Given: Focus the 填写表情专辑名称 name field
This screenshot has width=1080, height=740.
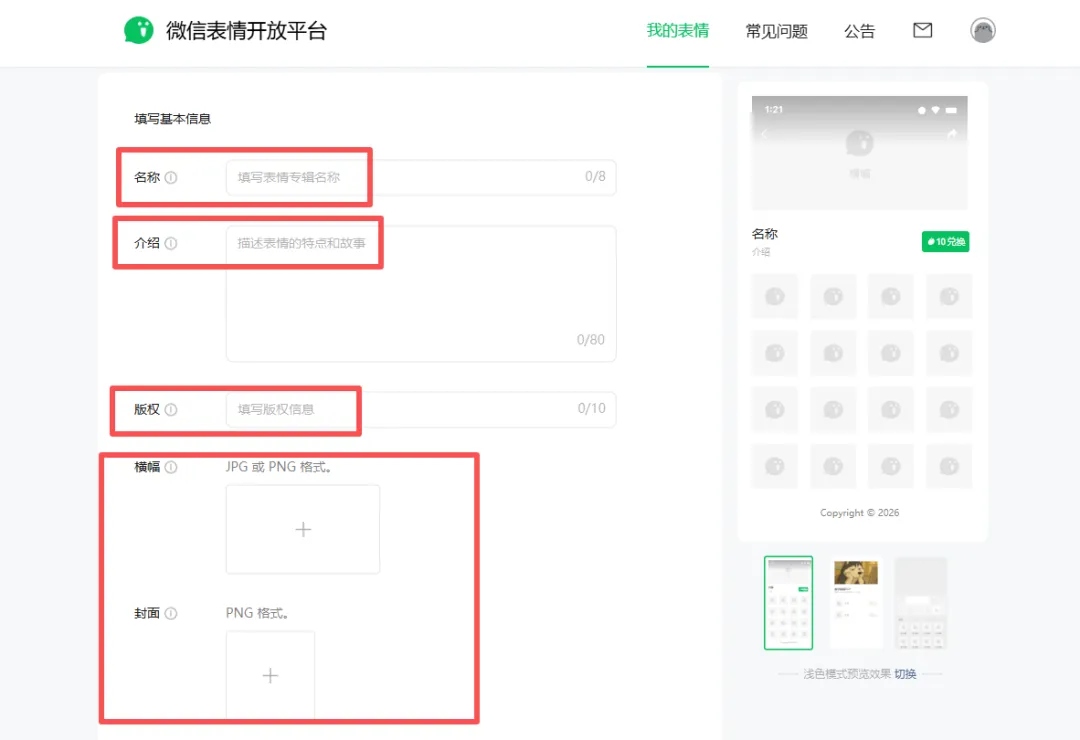Looking at the screenshot, I should pos(421,177).
